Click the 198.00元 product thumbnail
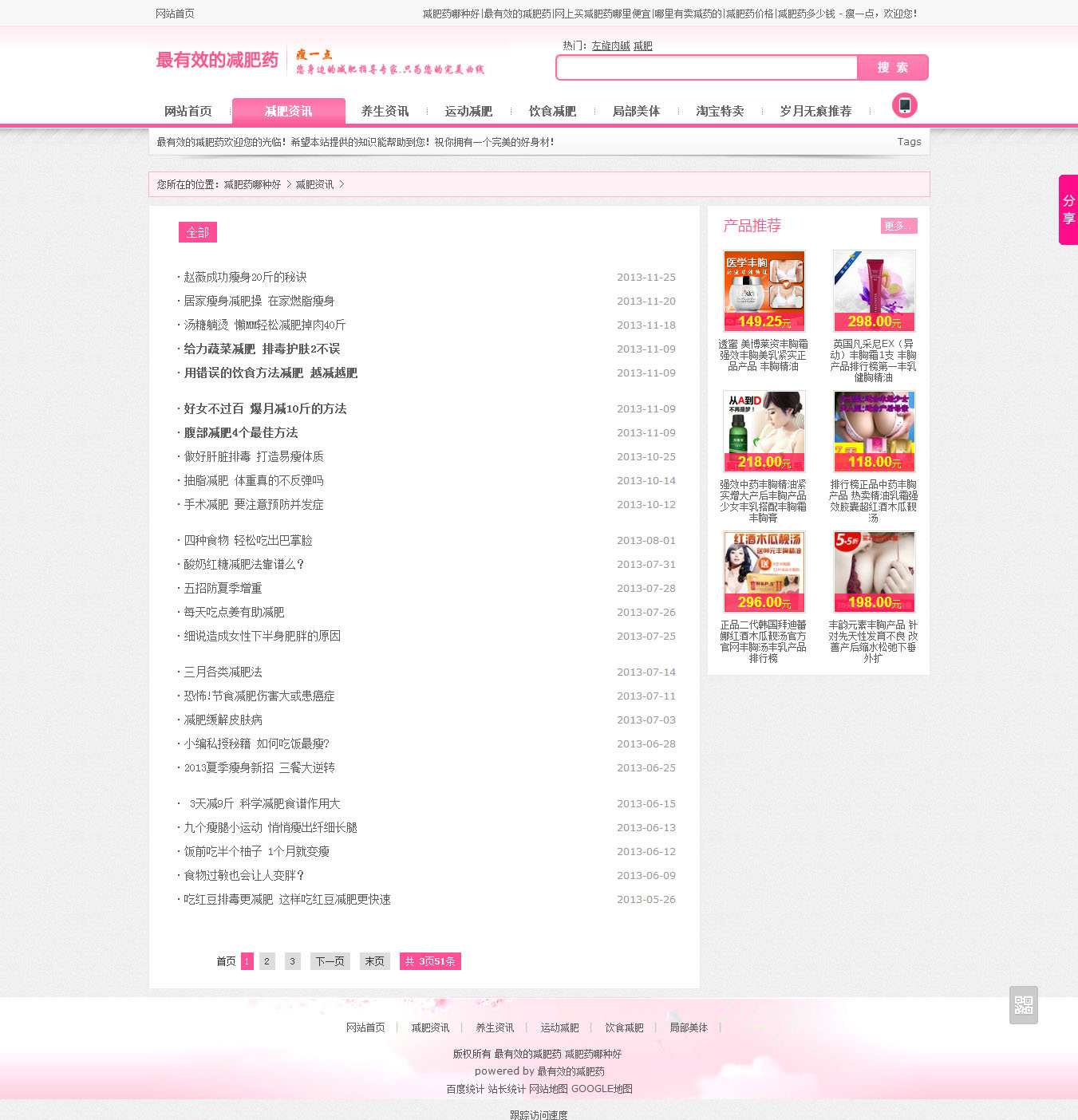 [874, 571]
